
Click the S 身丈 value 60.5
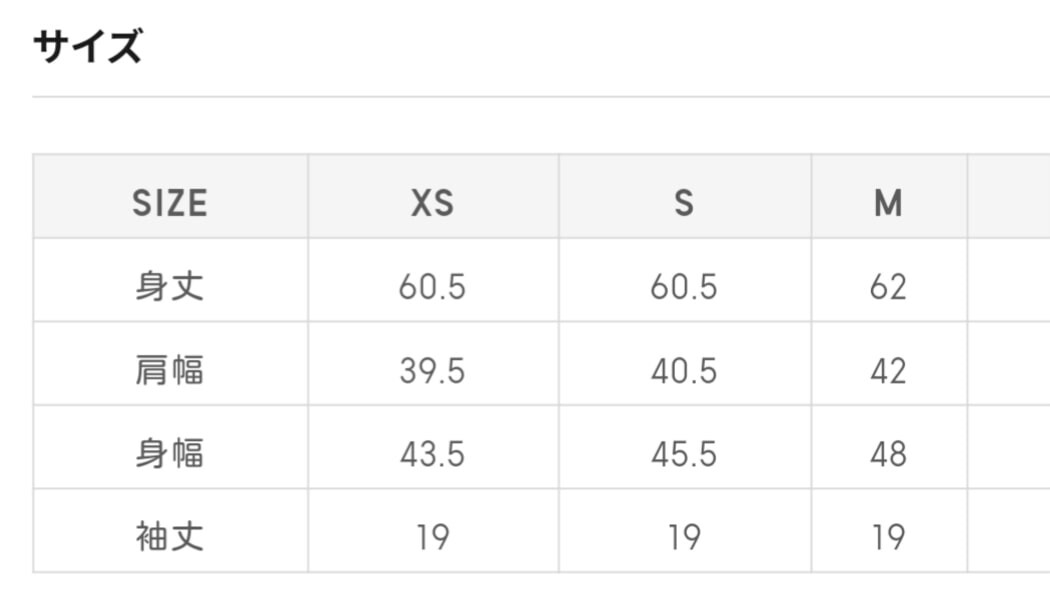tap(684, 287)
